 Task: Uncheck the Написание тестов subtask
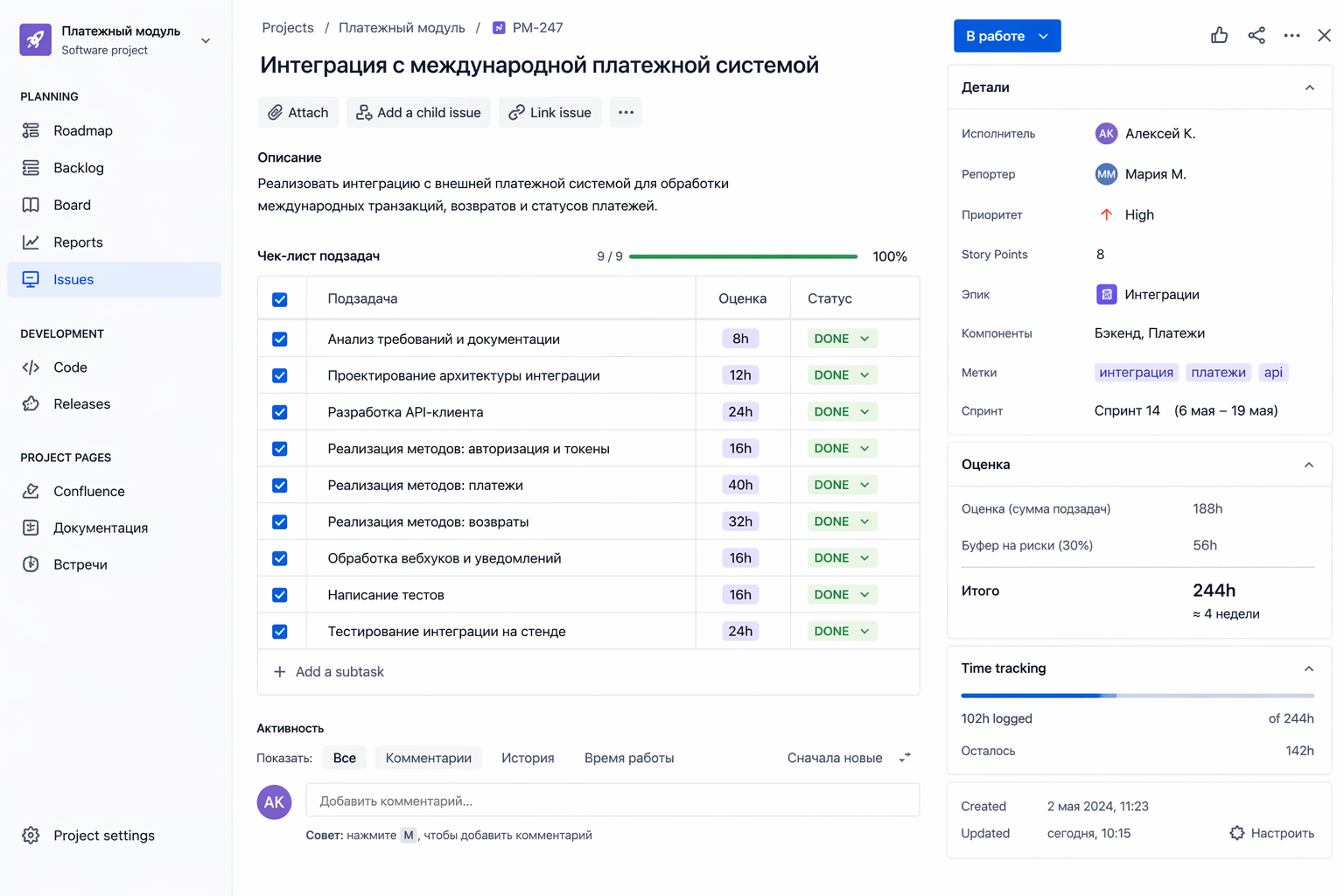point(280,594)
